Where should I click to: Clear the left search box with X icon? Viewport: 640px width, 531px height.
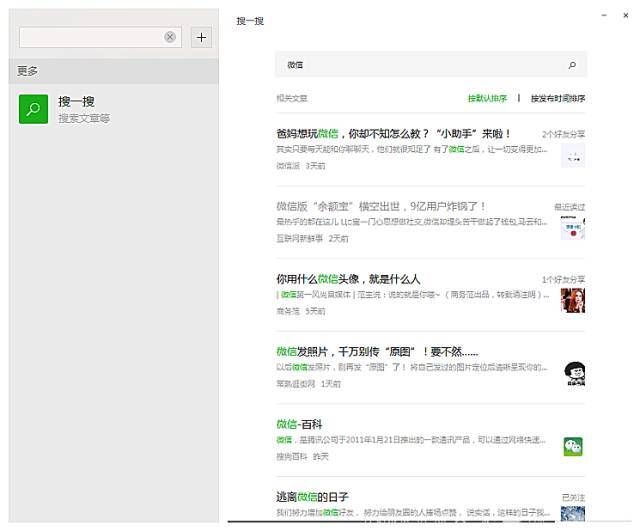[170, 37]
